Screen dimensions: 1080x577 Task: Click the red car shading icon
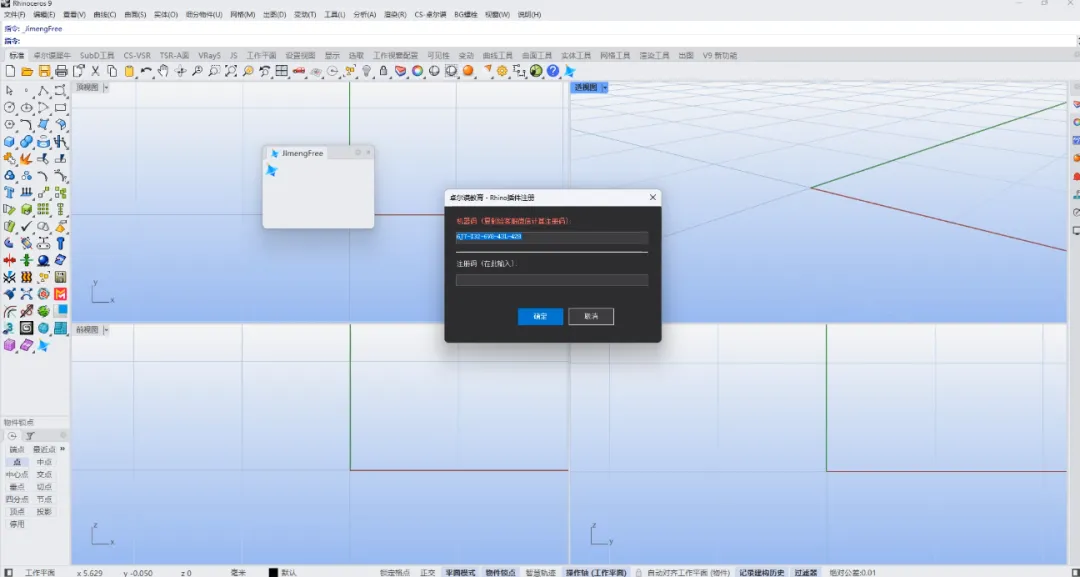pos(299,71)
